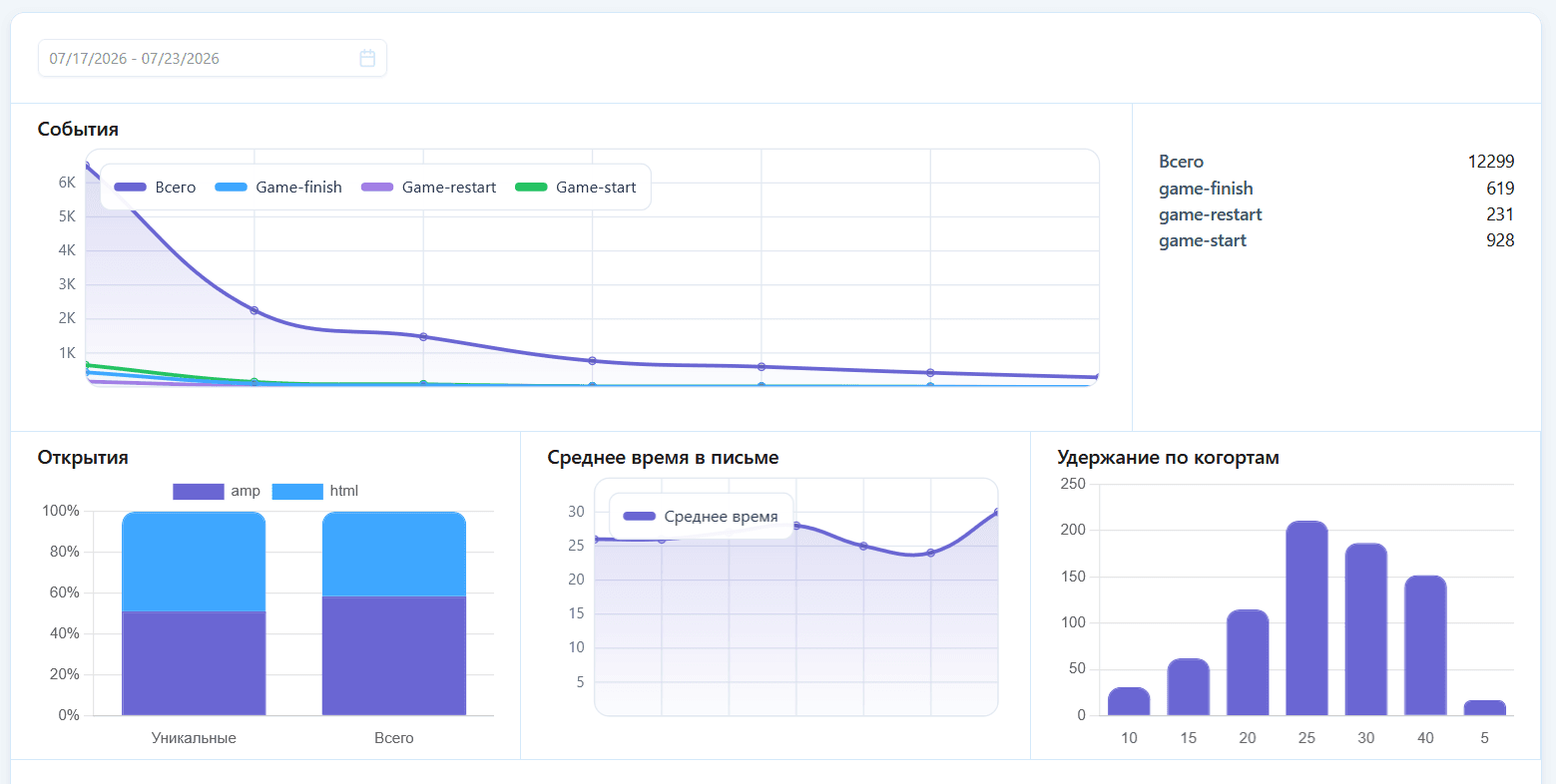Image resolution: width=1556 pixels, height=784 pixels.
Task: Click Удержание по когортам heading
Action: (1168, 458)
